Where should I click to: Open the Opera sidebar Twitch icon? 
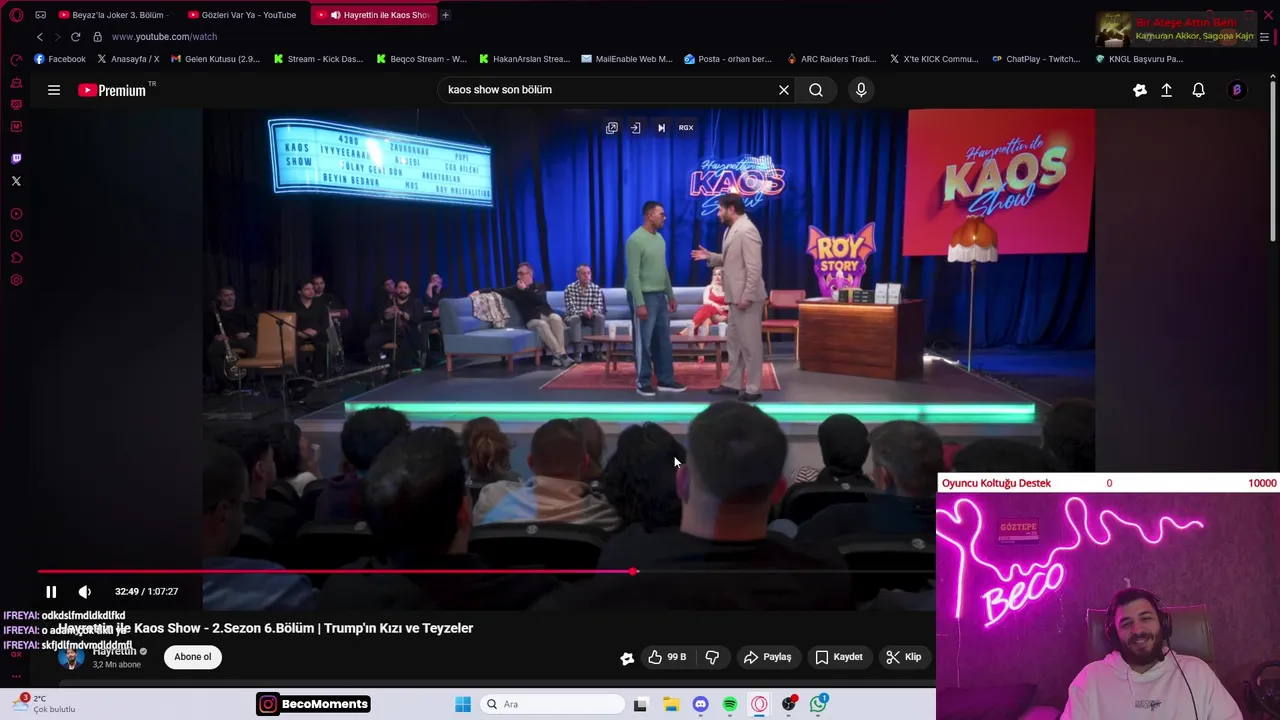[16, 159]
